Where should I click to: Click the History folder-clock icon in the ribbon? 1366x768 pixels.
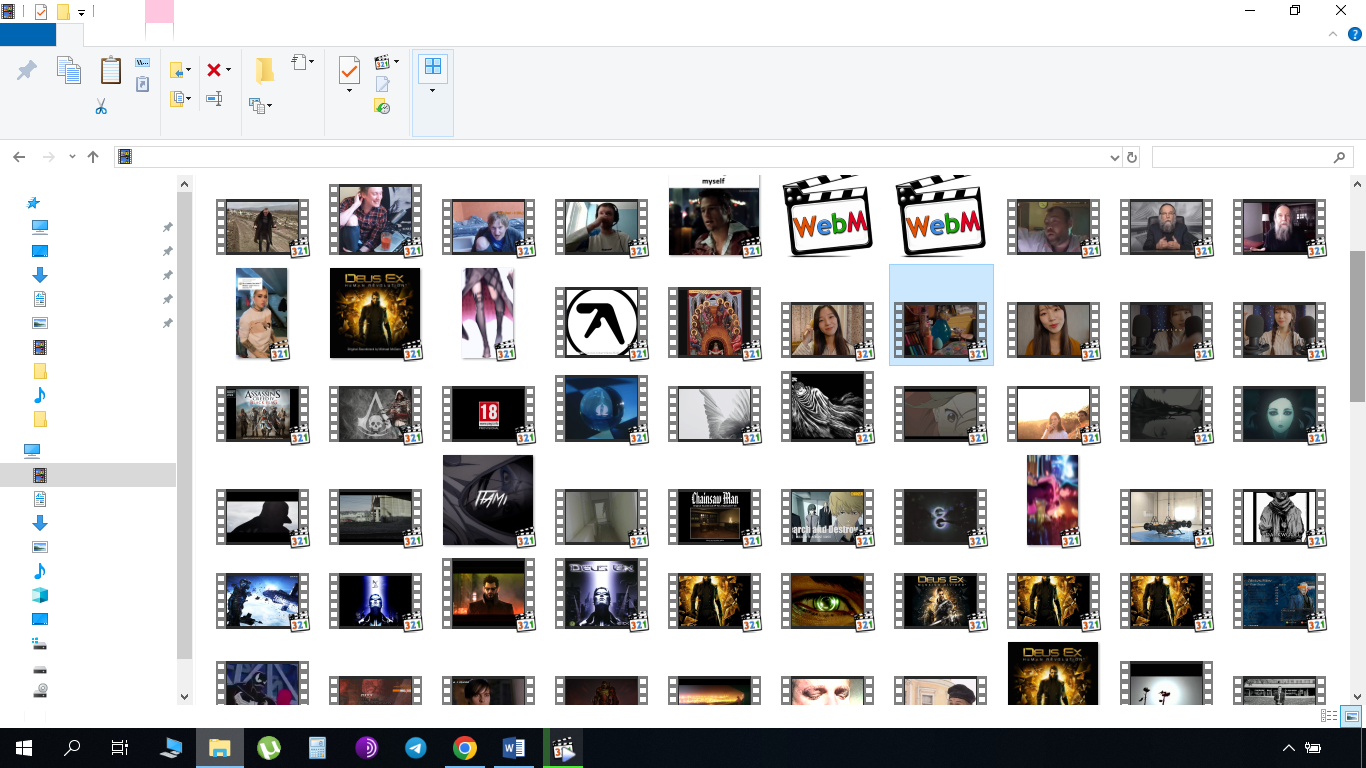pyautogui.click(x=382, y=106)
